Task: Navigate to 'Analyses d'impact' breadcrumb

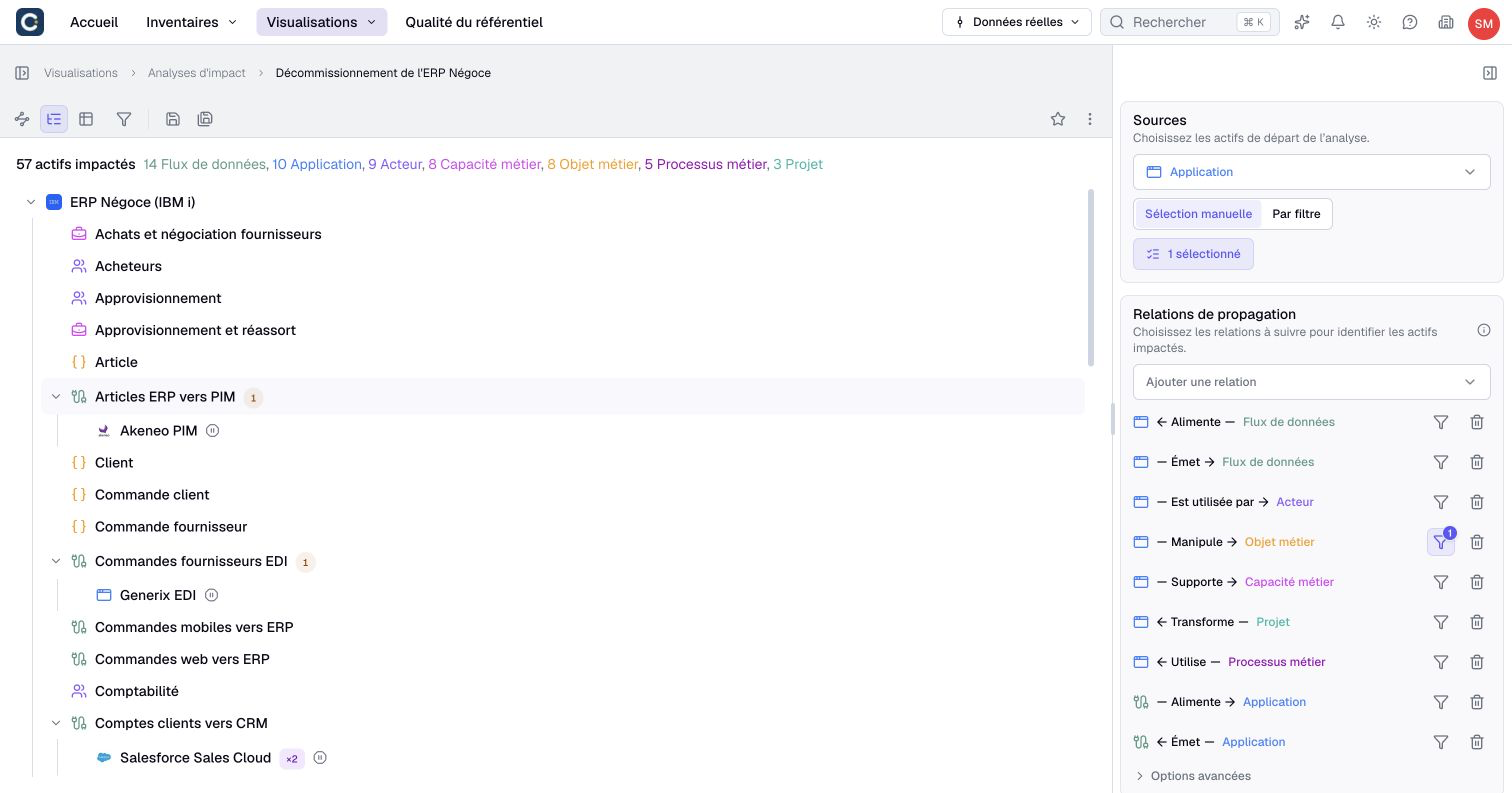Action: [x=197, y=73]
